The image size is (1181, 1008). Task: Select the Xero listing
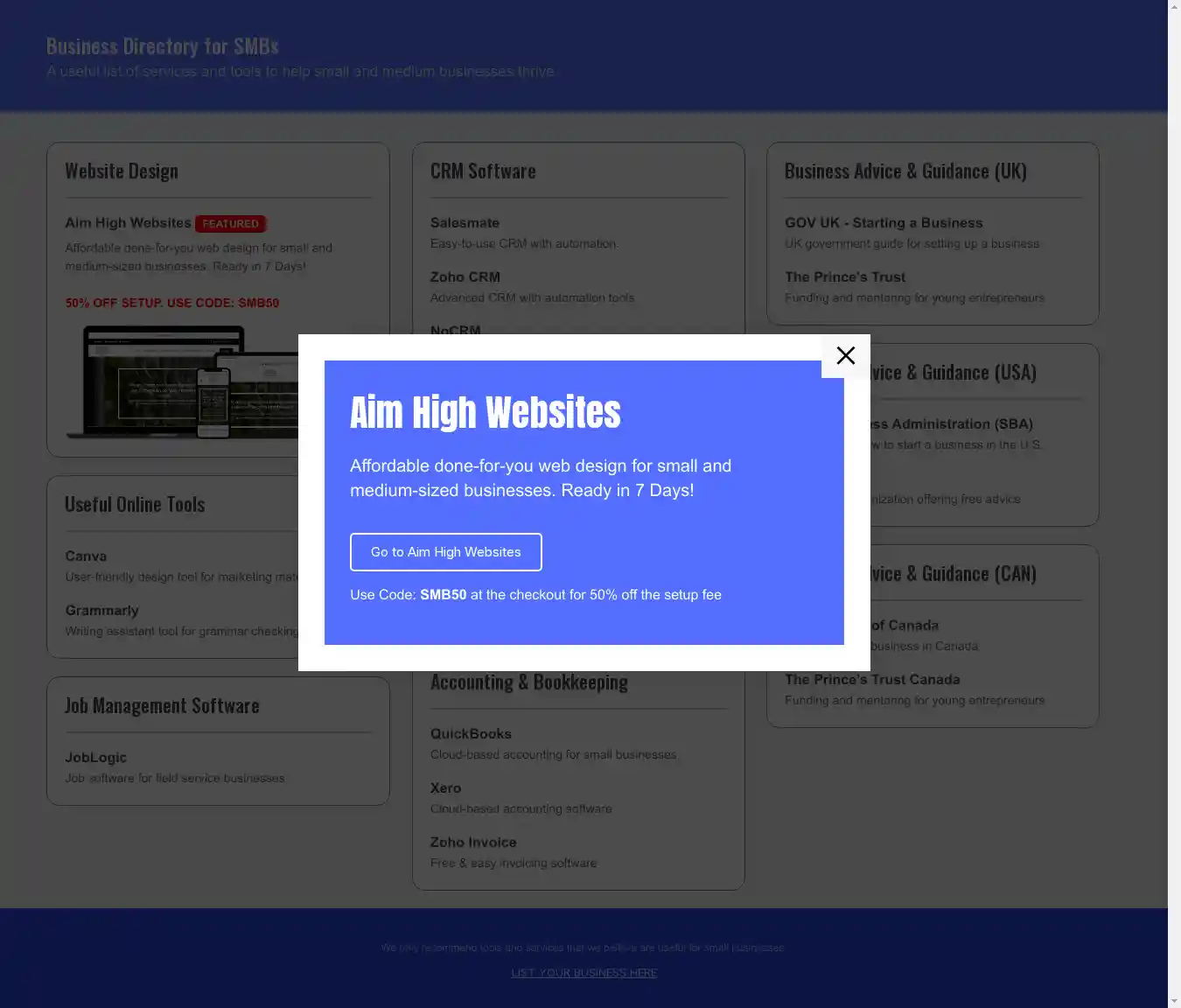pyautogui.click(x=445, y=788)
